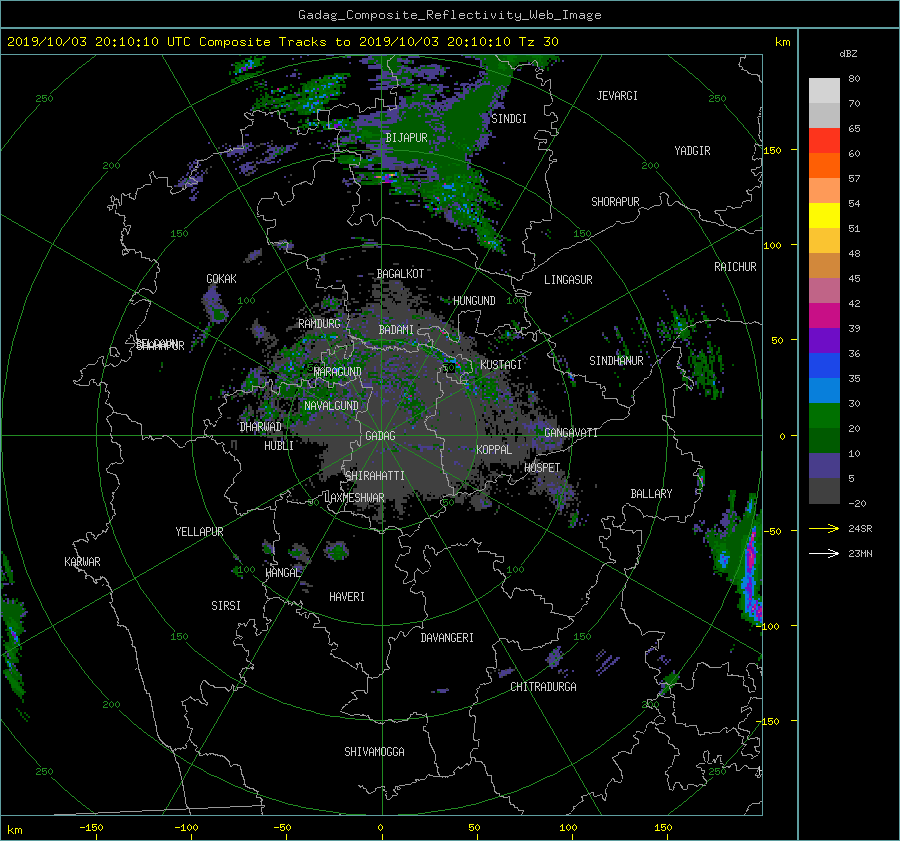Click the BADAMI label
This screenshot has height=841, width=900.
pos(396,330)
